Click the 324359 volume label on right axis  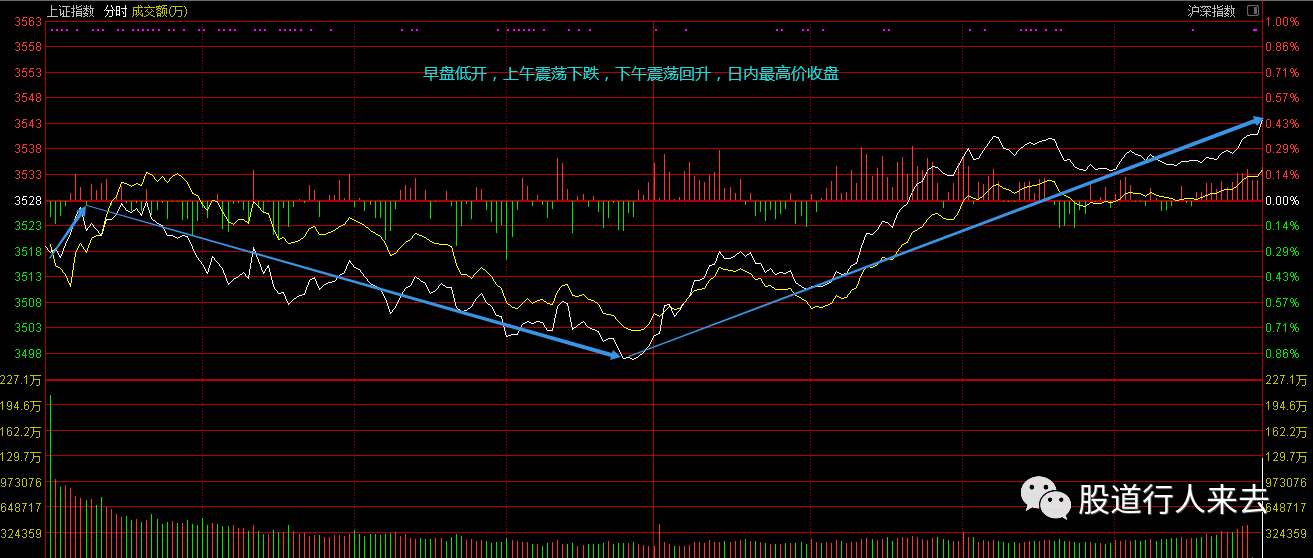click(x=1287, y=533)
